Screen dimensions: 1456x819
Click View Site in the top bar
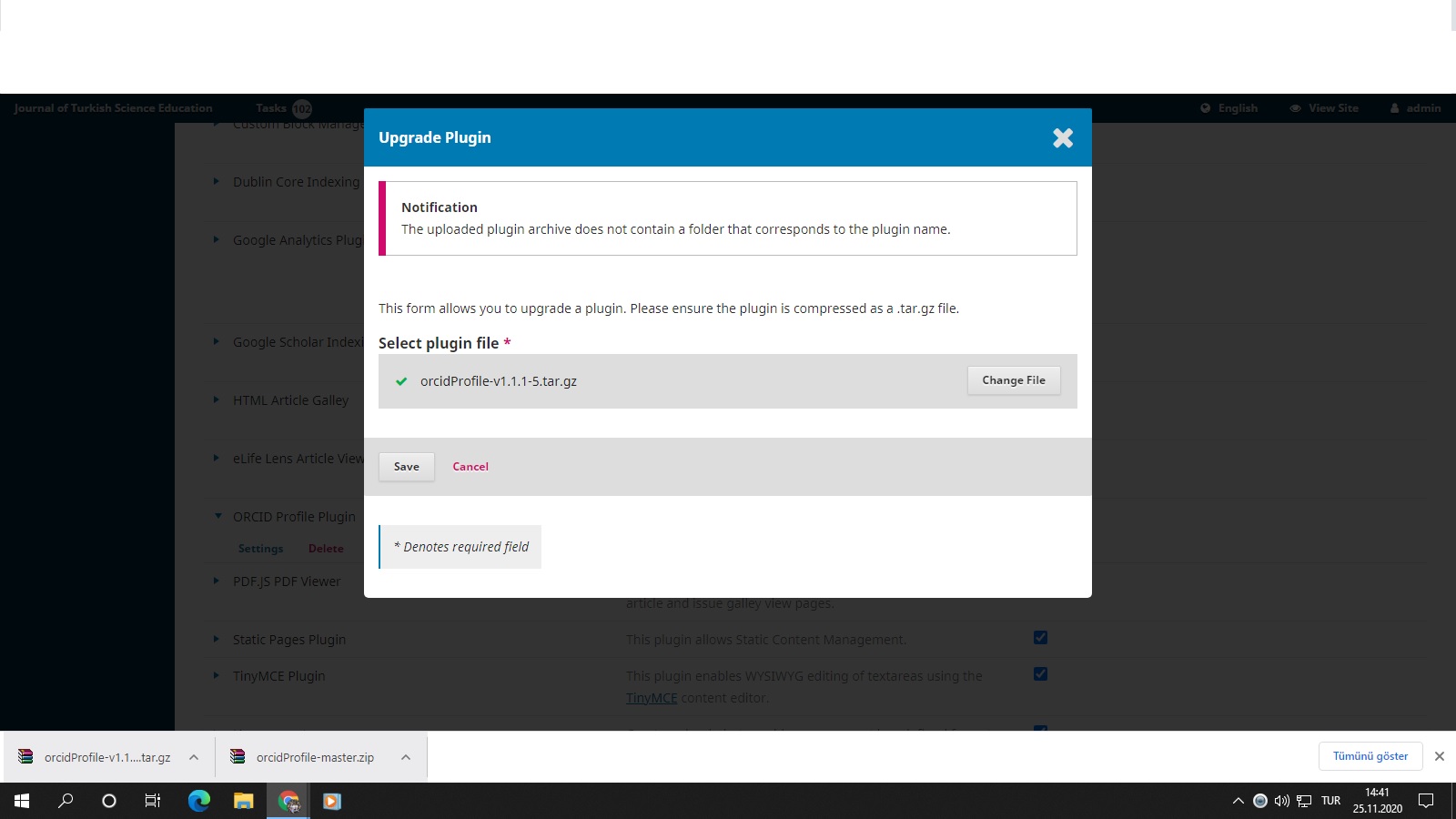click(1324, 108)
